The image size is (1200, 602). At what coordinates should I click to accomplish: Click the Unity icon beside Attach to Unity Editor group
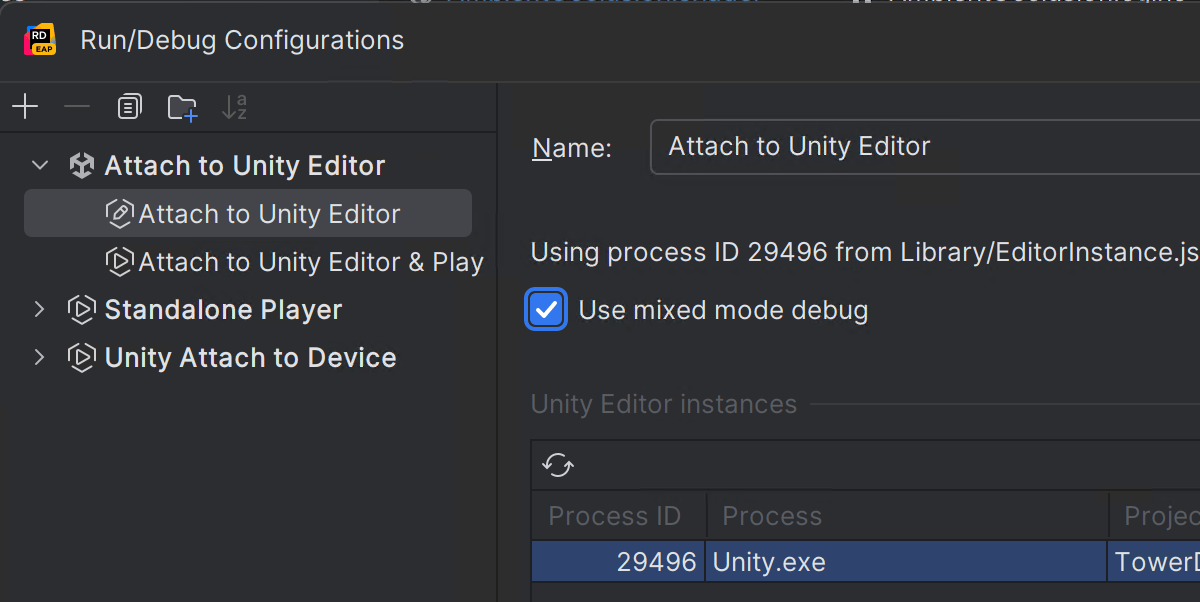(x=81, y=166)
